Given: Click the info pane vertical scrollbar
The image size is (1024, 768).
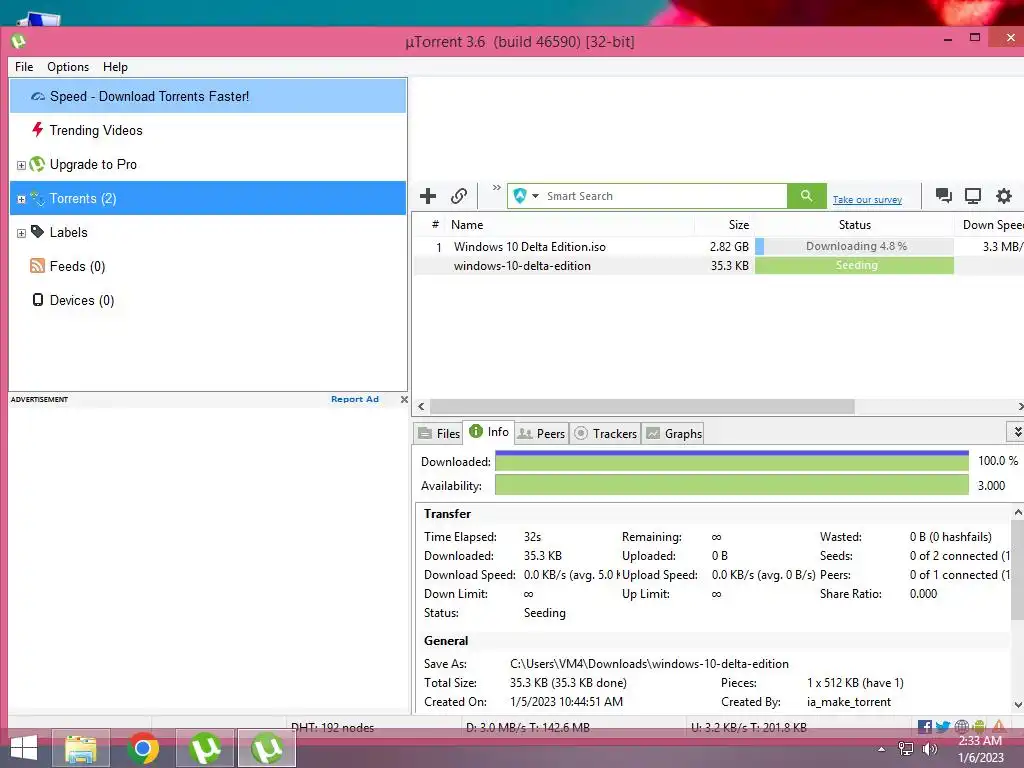Looking at the screenshot, I should click(x=1017, y=568).
